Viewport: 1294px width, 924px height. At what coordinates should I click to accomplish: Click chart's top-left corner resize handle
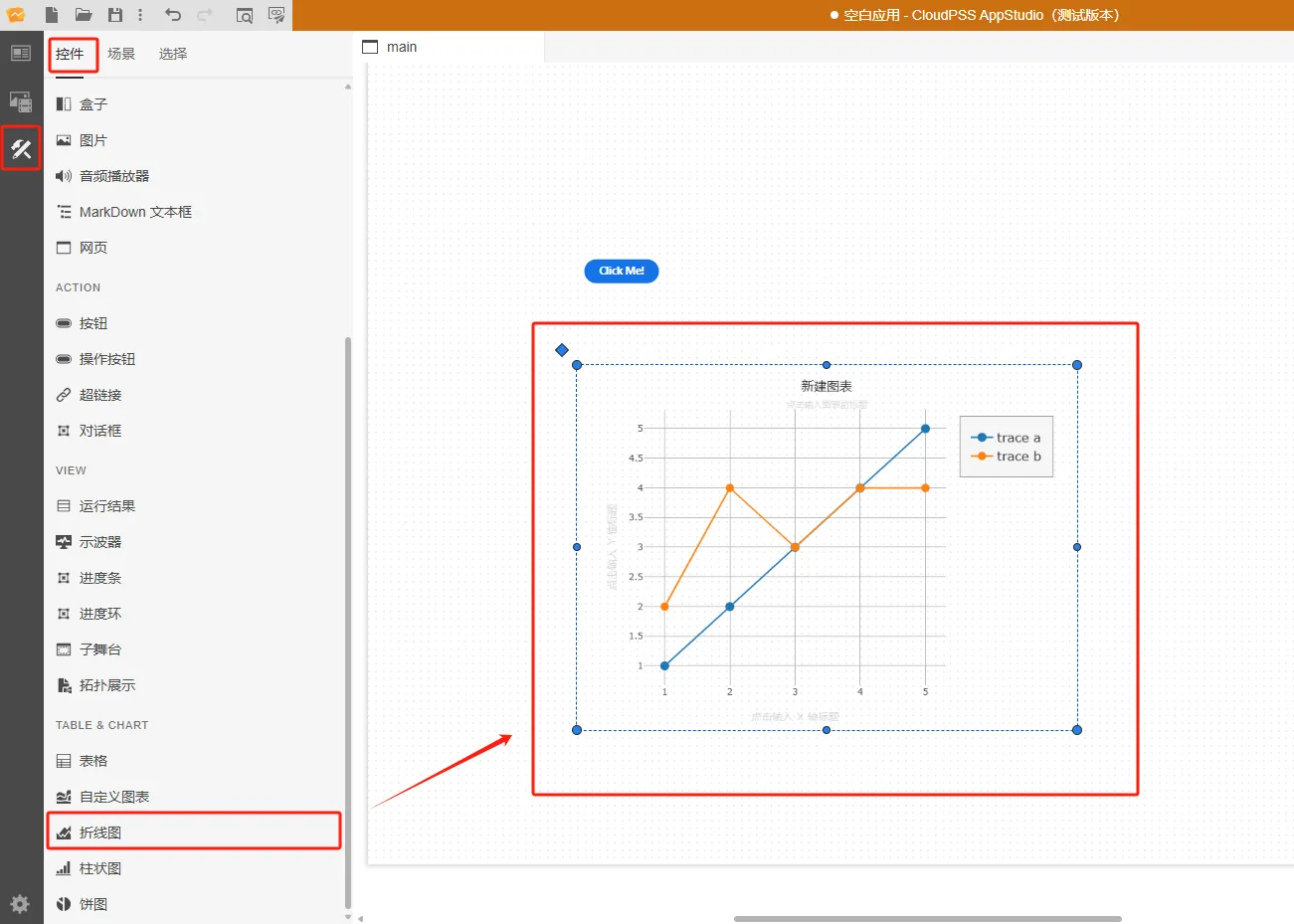(x=577, y=365)
